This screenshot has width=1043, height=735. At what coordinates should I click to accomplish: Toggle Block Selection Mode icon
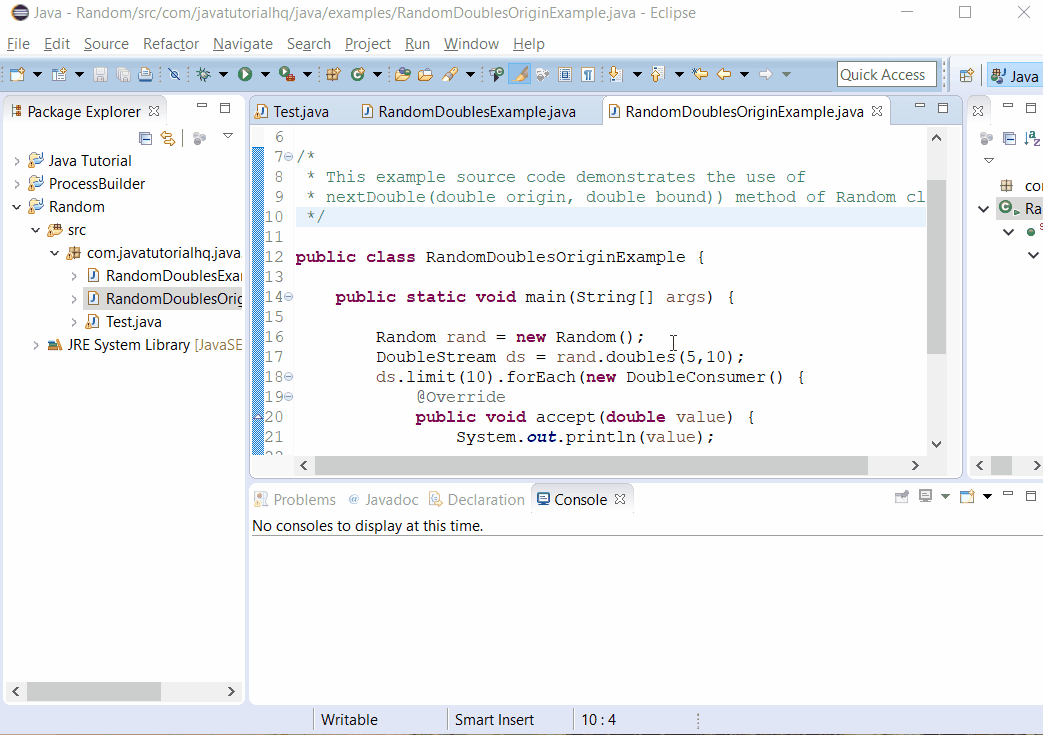click(565, 74)
